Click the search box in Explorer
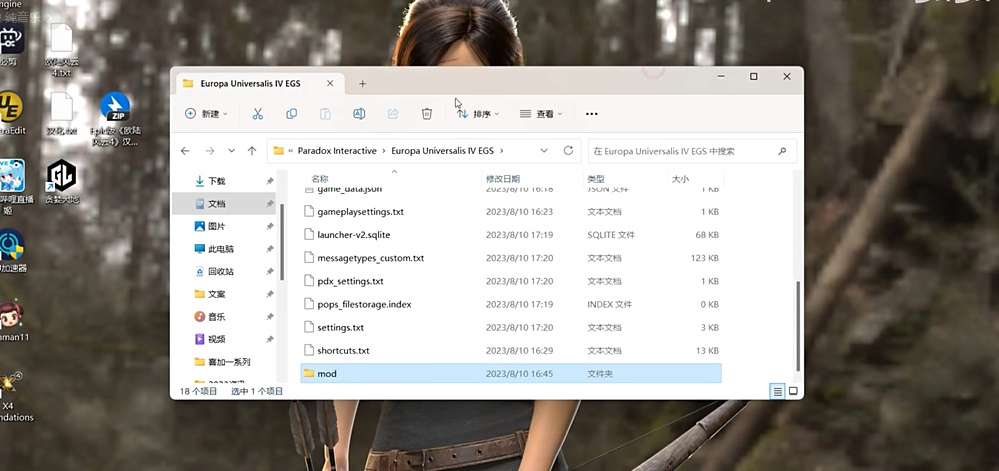The image size is (999, 471). tap(692, 151)
